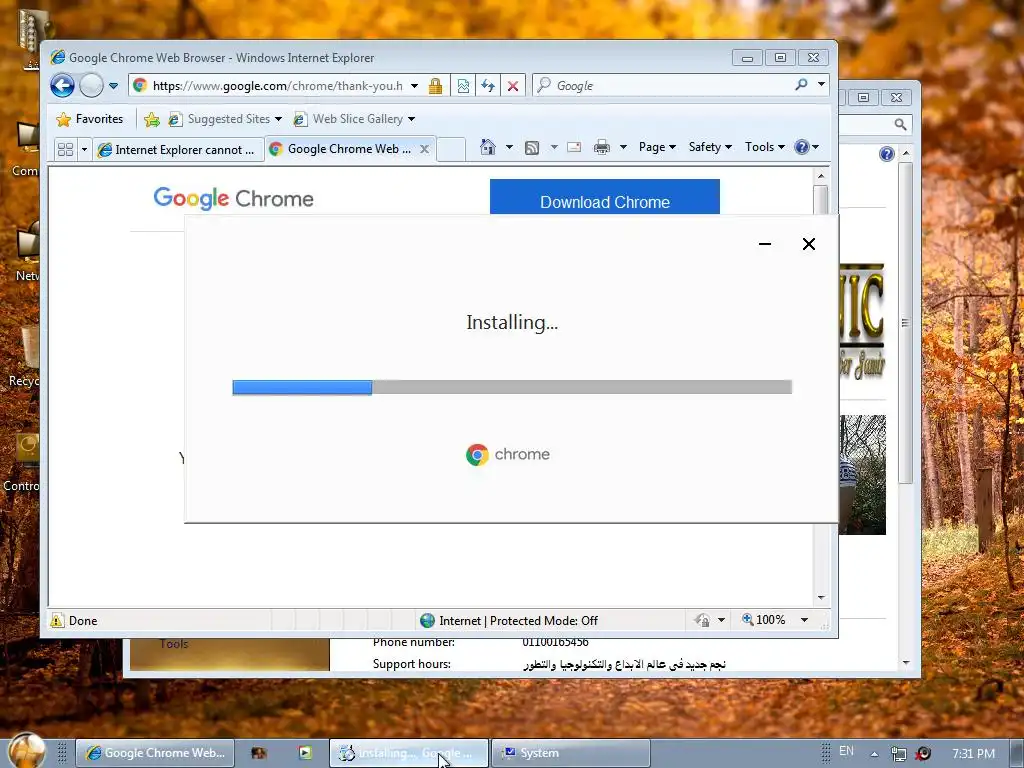
Task: Click the IE page scroll up arrow
Action: click(821, 176)
